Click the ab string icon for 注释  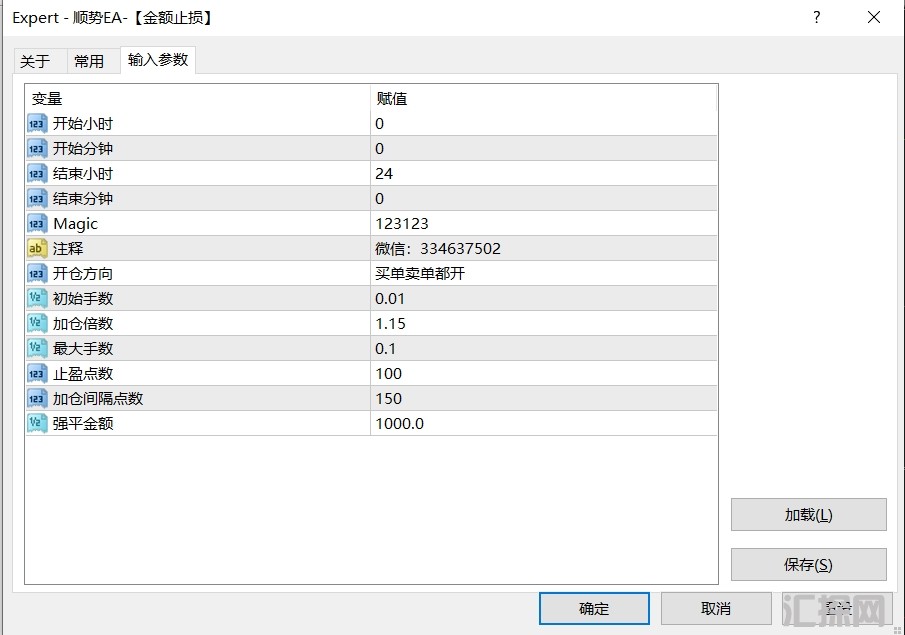point(37,249)
